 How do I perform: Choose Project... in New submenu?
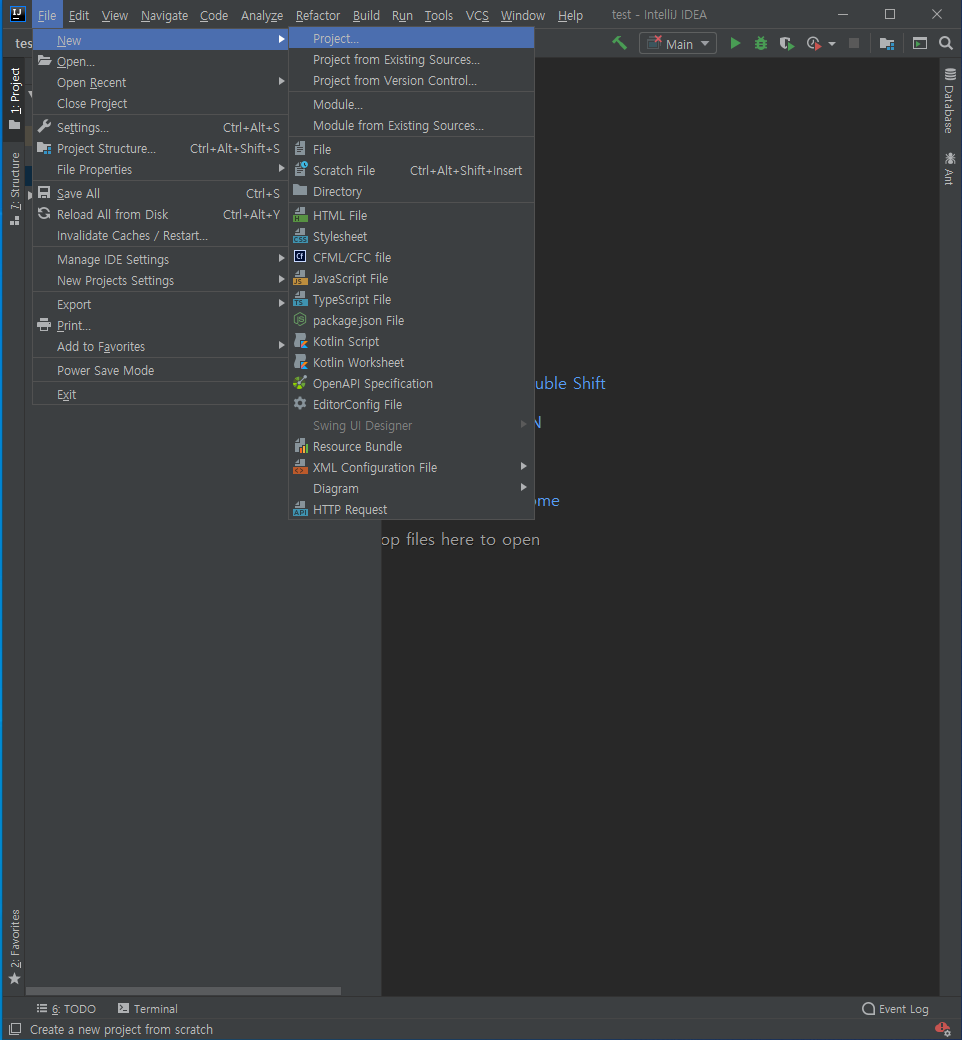[x=411, y=38]
